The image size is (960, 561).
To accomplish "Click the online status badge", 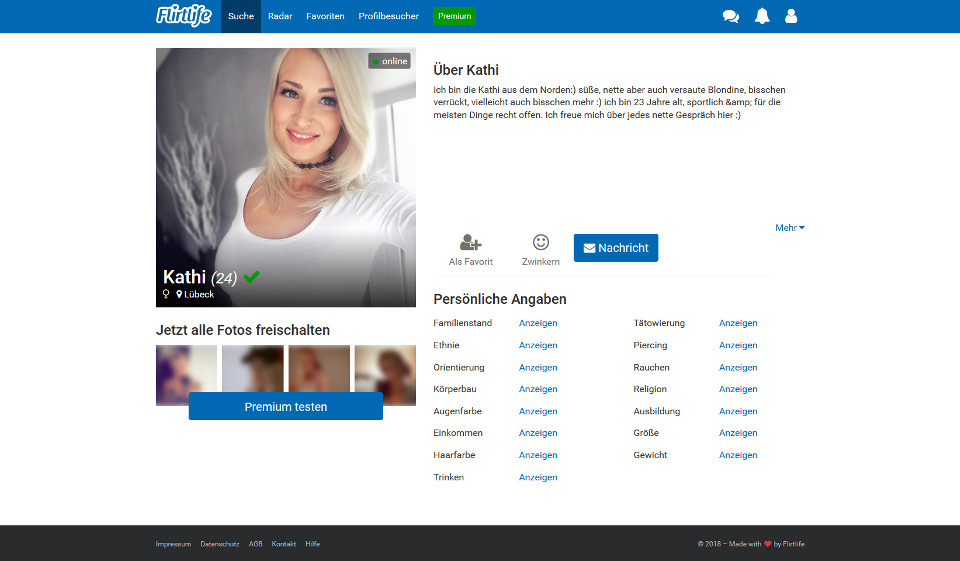I will (390, 61).
